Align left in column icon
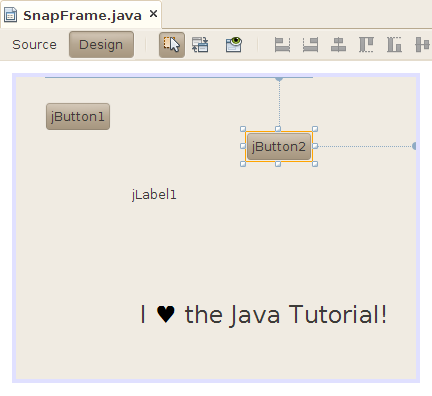 click(x=282, y=45)
